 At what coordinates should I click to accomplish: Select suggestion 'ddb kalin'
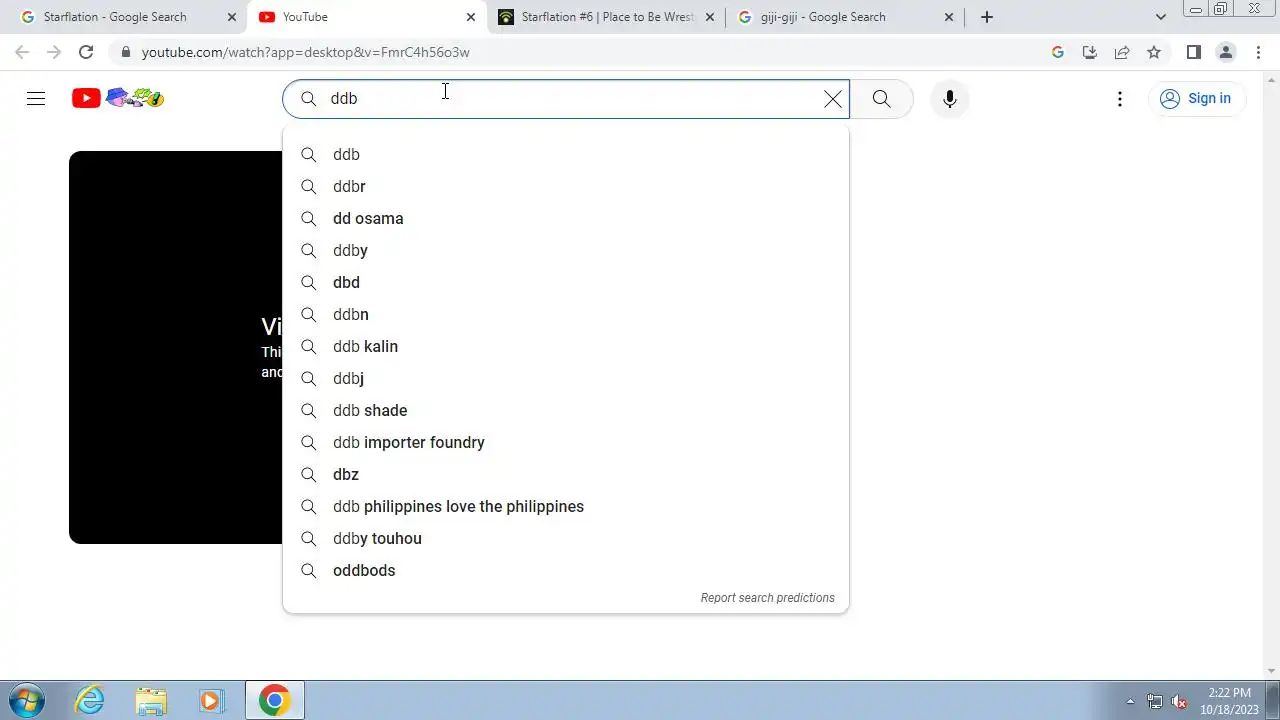(x=566, y=346)
